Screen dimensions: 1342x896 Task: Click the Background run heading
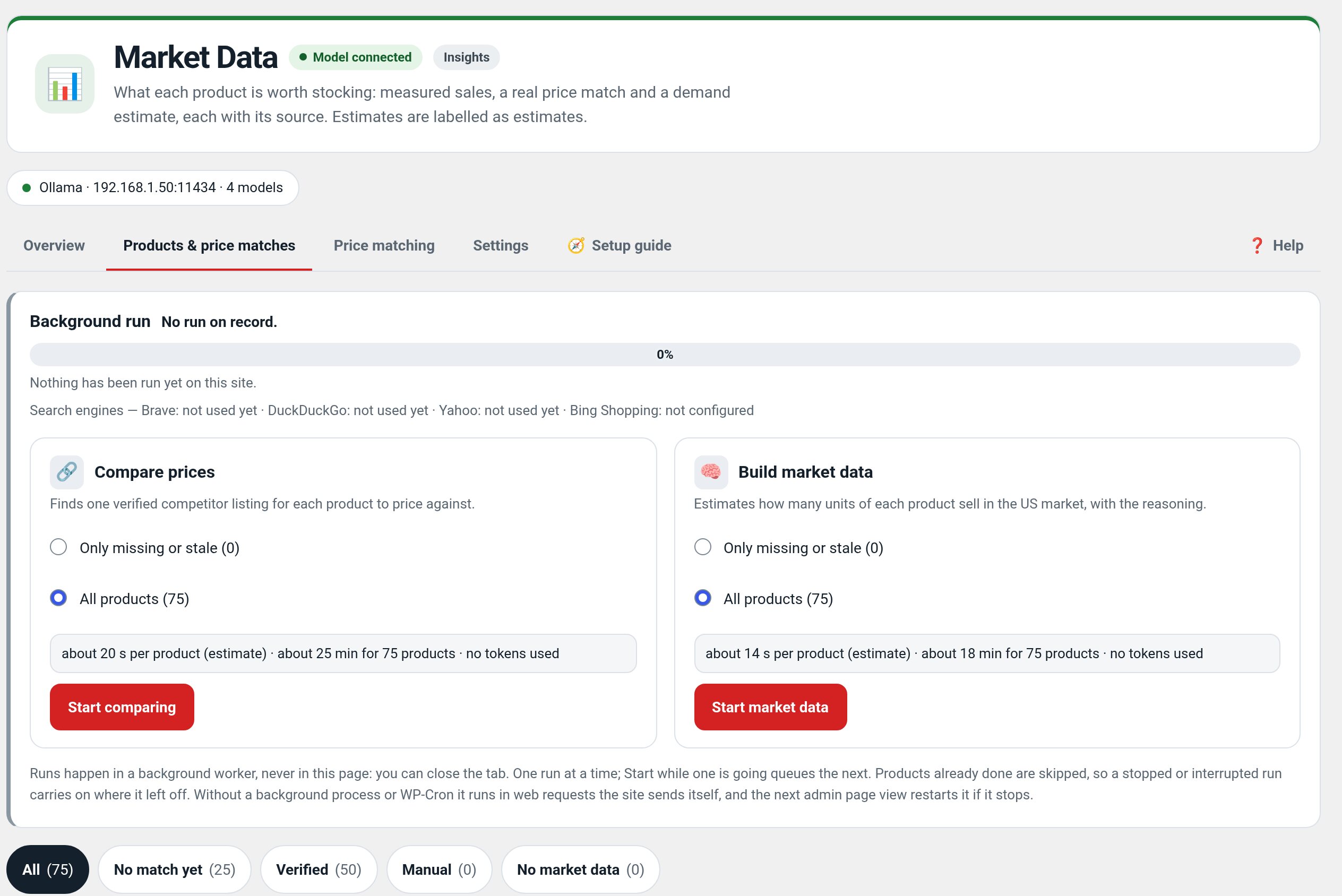(x=90, y=321)
